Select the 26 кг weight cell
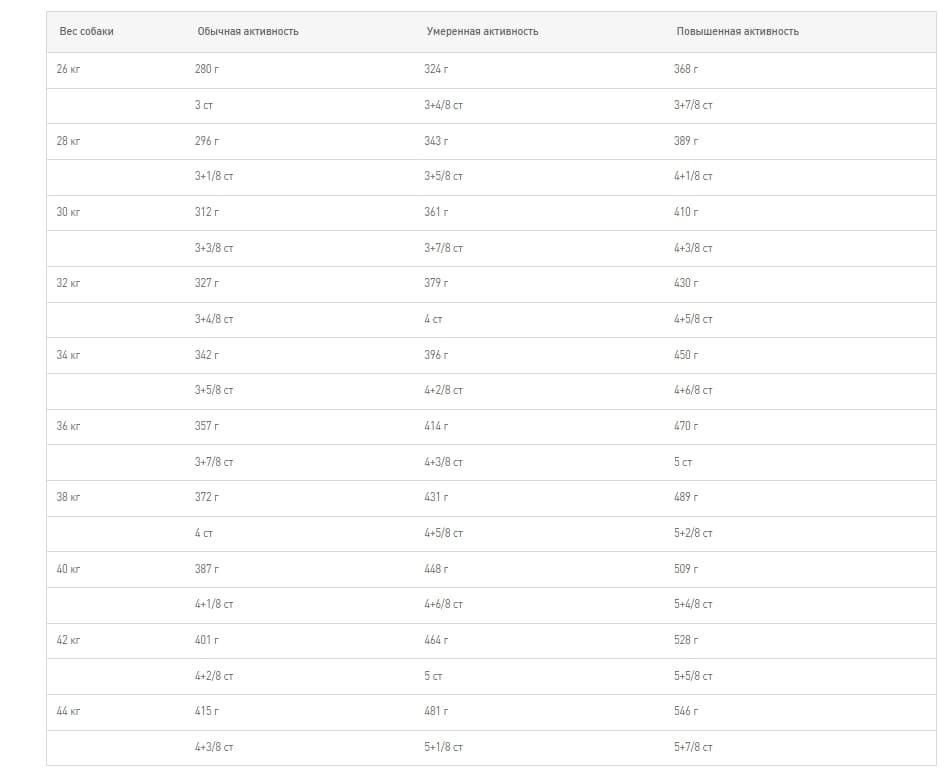Screen dimensions: 949x775 (68, 69)
